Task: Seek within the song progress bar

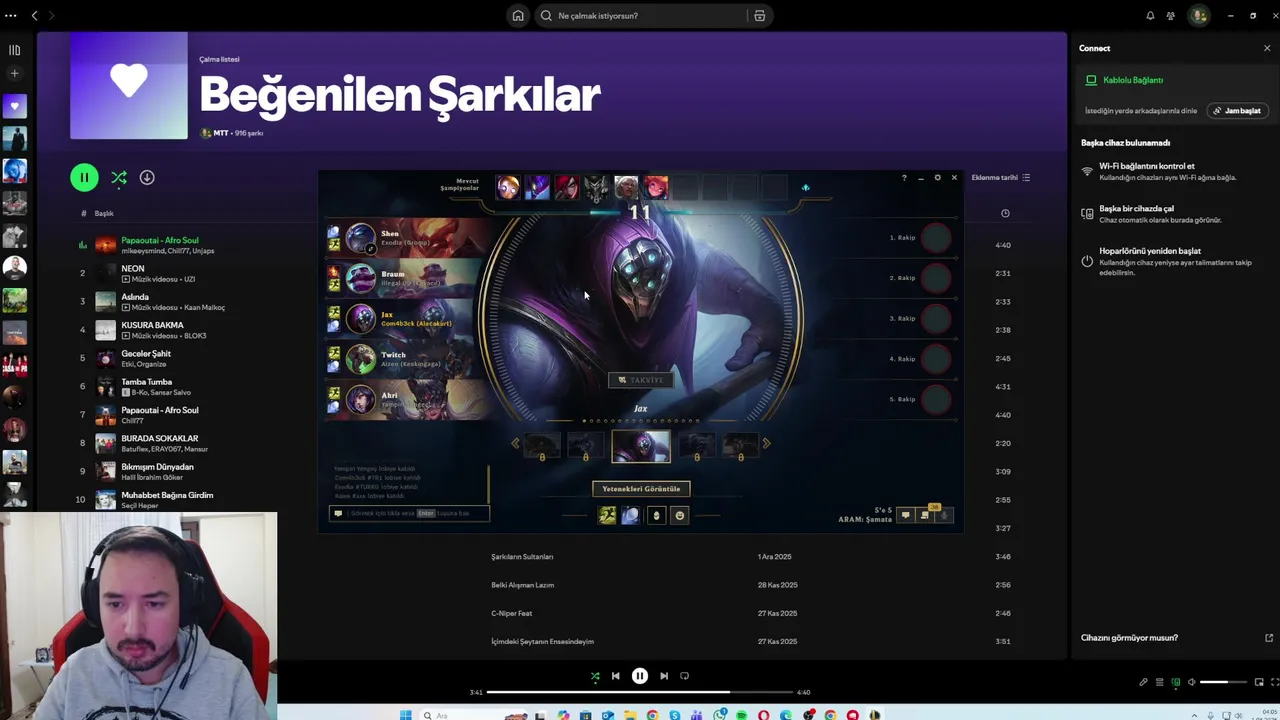Action: (640, 692)
